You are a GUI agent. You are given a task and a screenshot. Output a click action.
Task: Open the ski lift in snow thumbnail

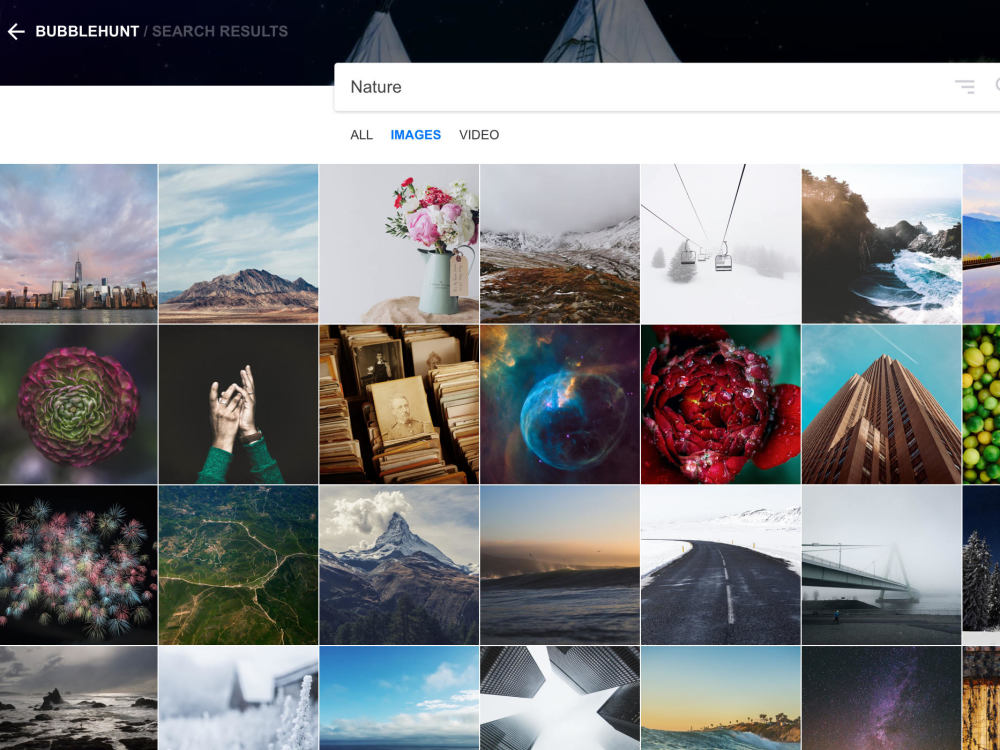[721, 244]
